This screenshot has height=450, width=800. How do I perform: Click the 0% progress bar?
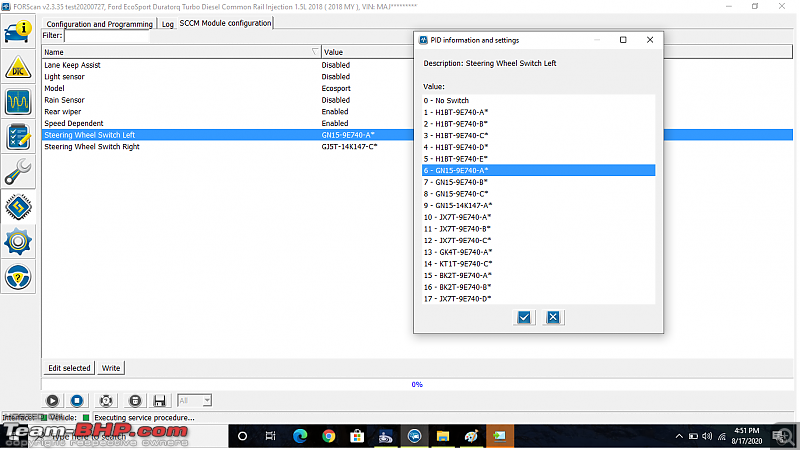(417, 385)
